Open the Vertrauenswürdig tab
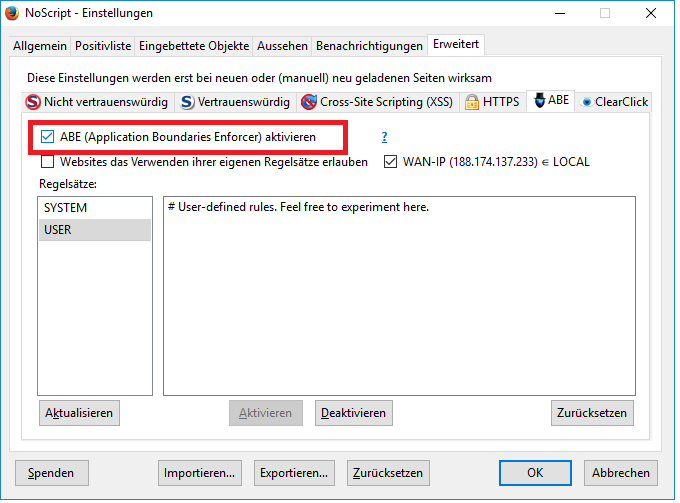This screenshot has height=503, width=680. (236, 102)
